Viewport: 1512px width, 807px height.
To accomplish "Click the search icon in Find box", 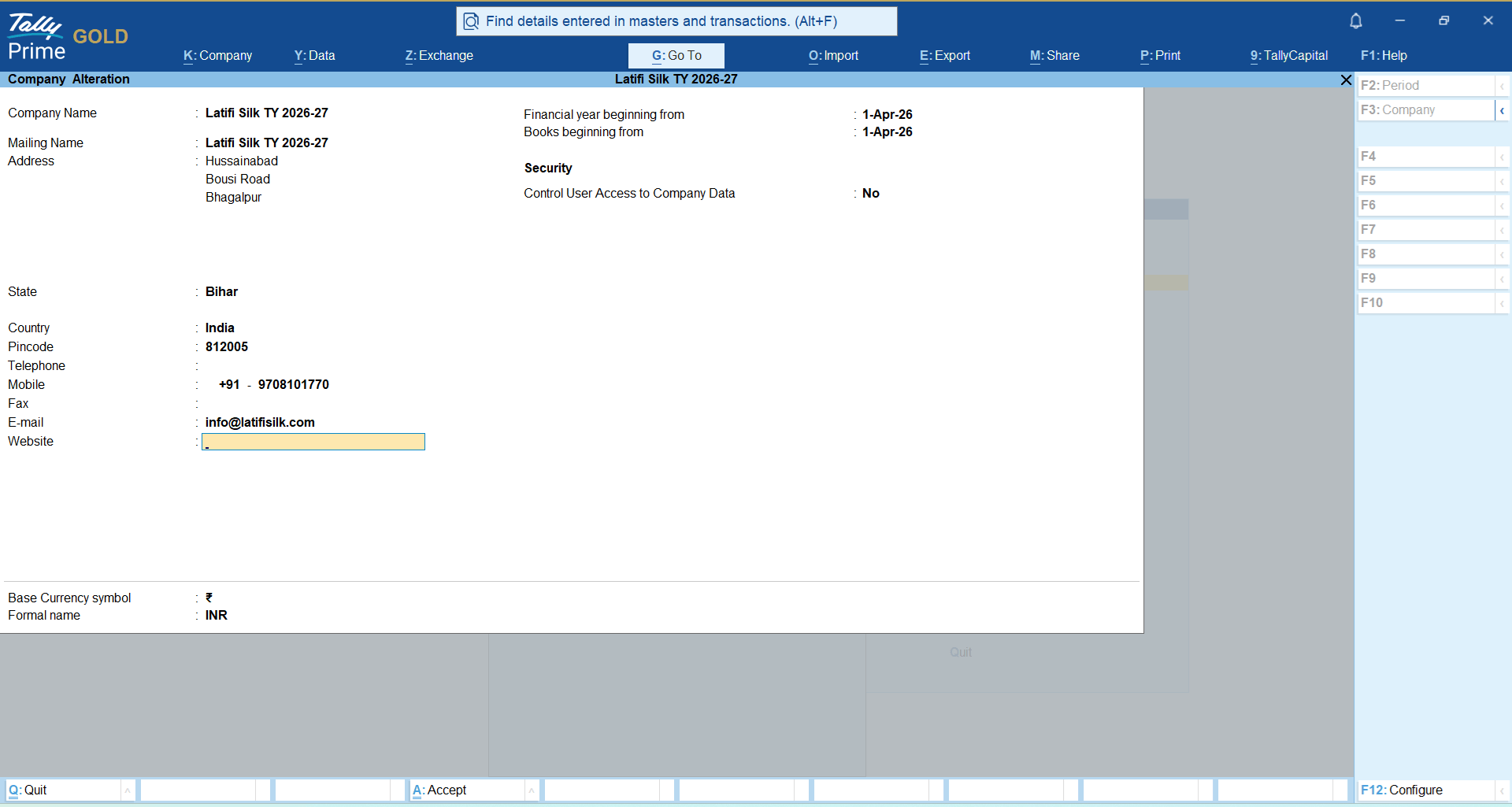I will [x=471, y=21].
